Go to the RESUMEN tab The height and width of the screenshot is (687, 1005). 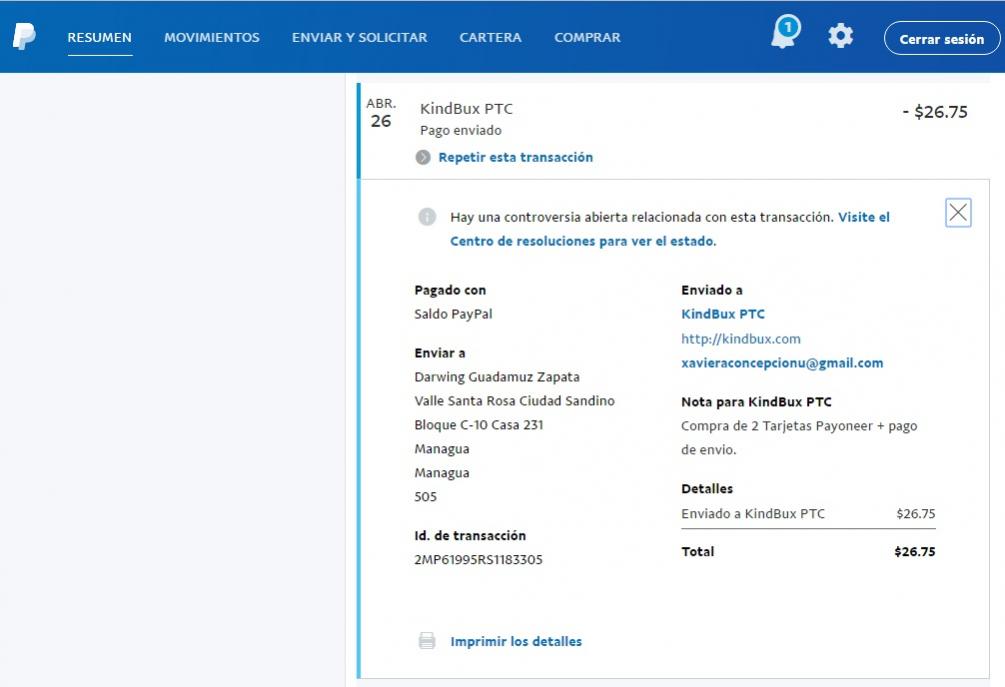click(x=99, y=37)
